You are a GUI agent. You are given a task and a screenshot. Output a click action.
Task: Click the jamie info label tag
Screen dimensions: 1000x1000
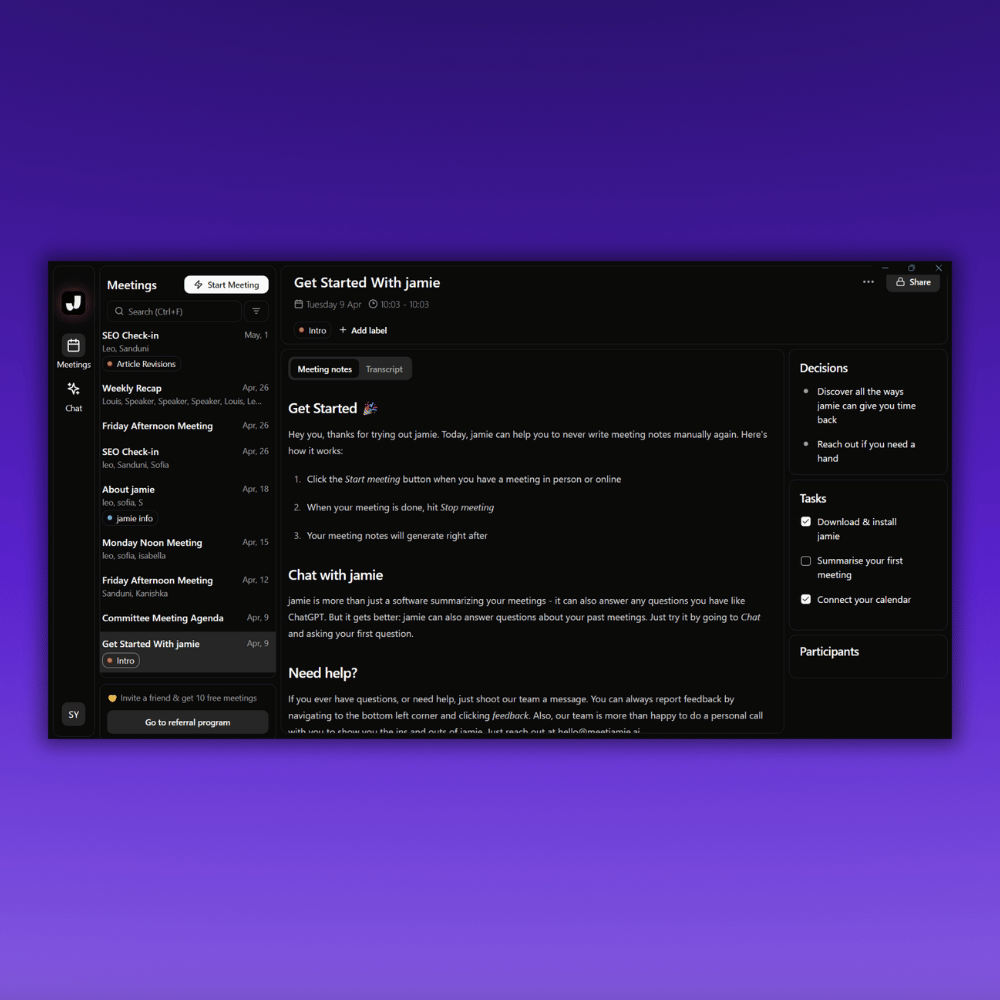coord(130,518)
